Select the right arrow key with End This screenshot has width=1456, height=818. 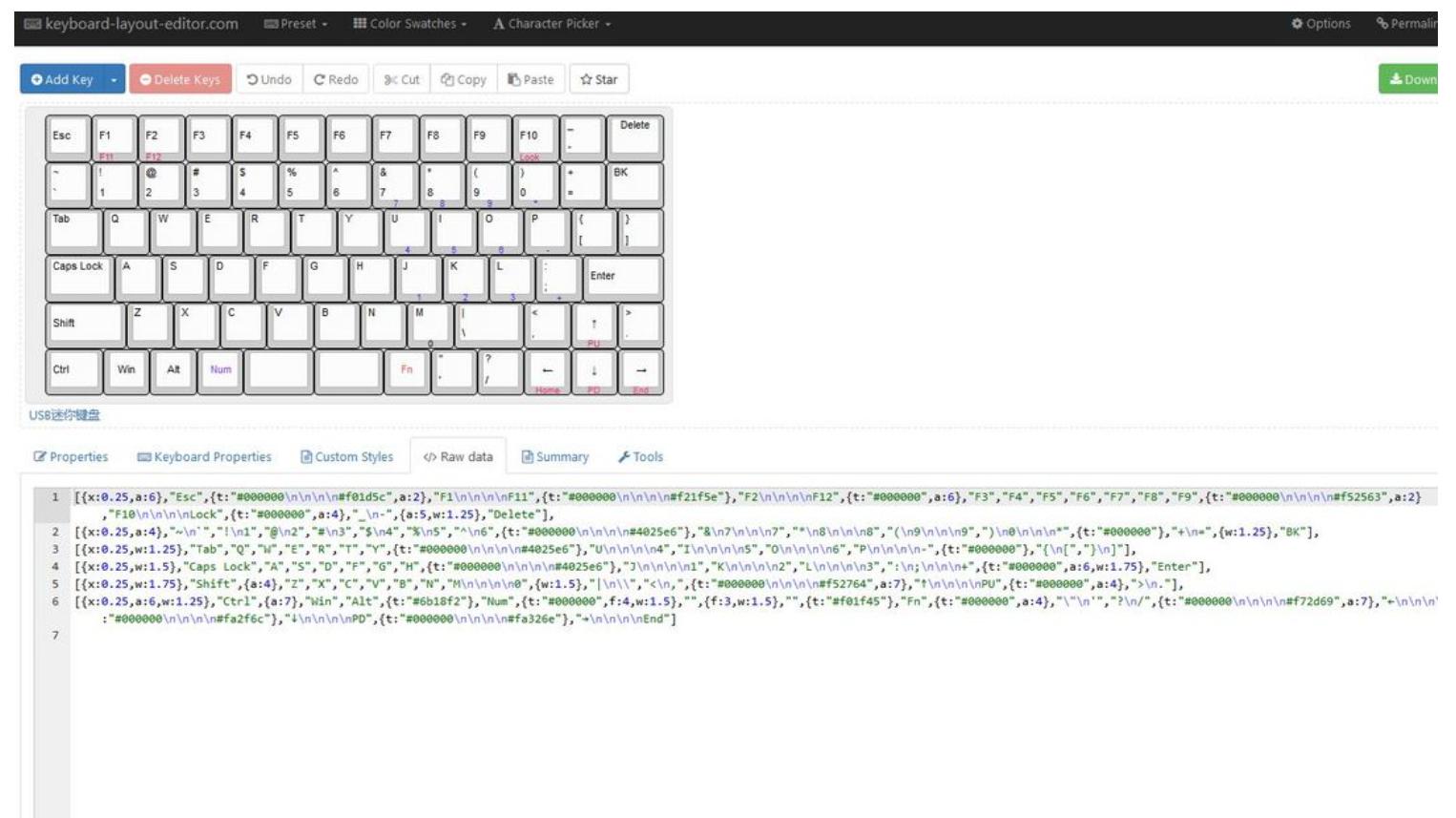(x=640, y=371)
